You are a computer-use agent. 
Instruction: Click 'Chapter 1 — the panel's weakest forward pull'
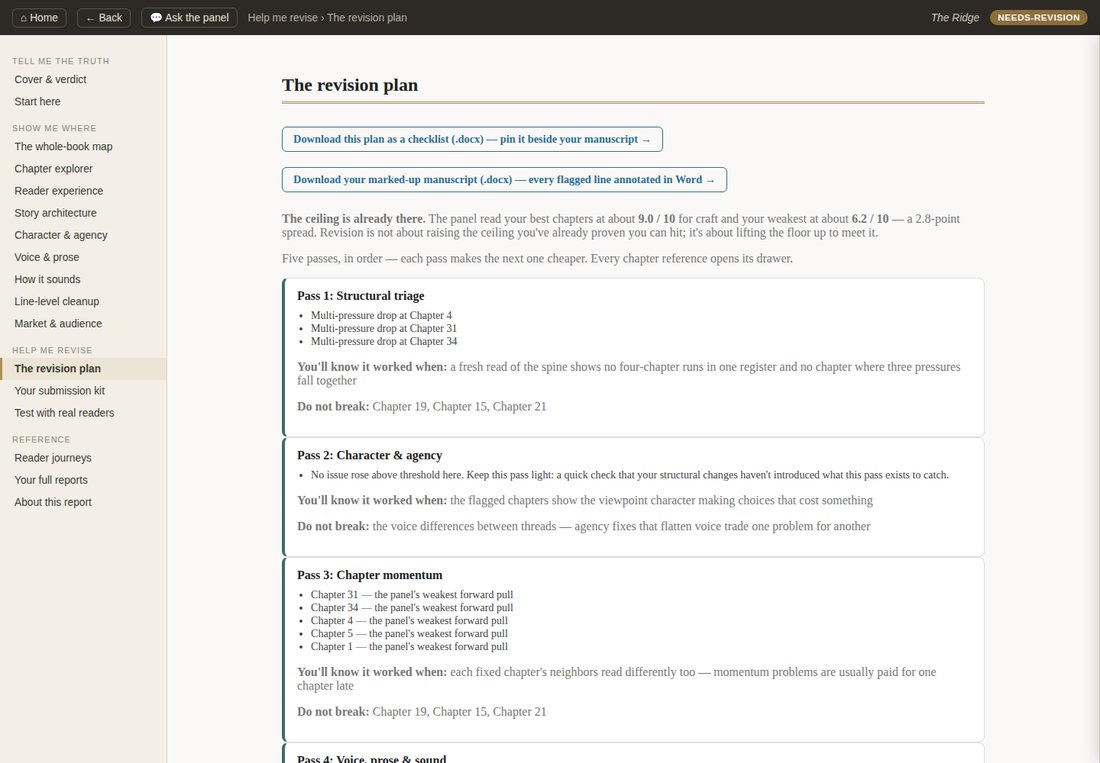409,647
